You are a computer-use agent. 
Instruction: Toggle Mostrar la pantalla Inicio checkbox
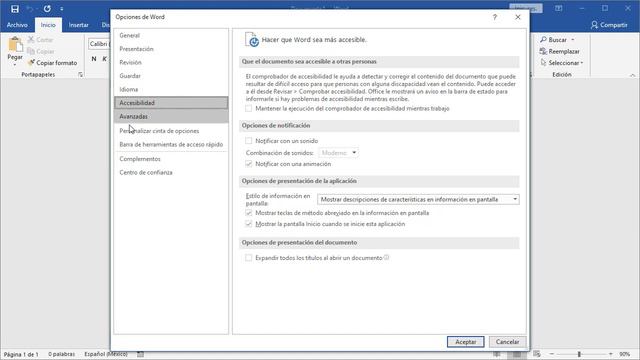pos(249,224)
